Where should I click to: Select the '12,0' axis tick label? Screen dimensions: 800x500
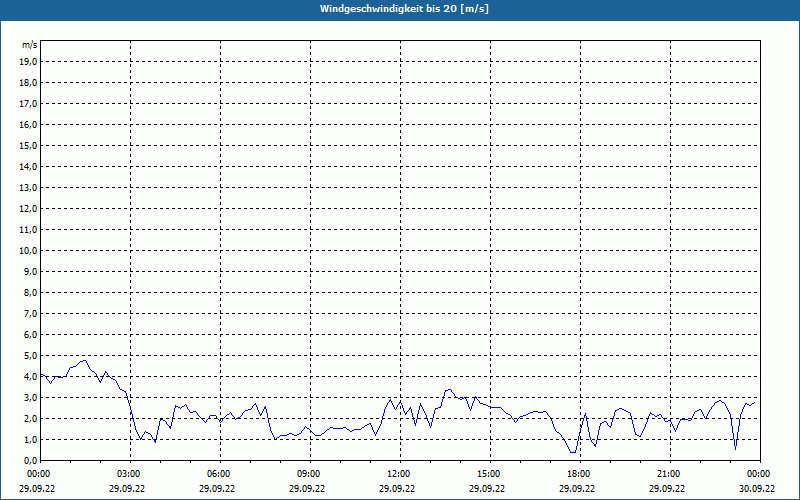point(28,209)
